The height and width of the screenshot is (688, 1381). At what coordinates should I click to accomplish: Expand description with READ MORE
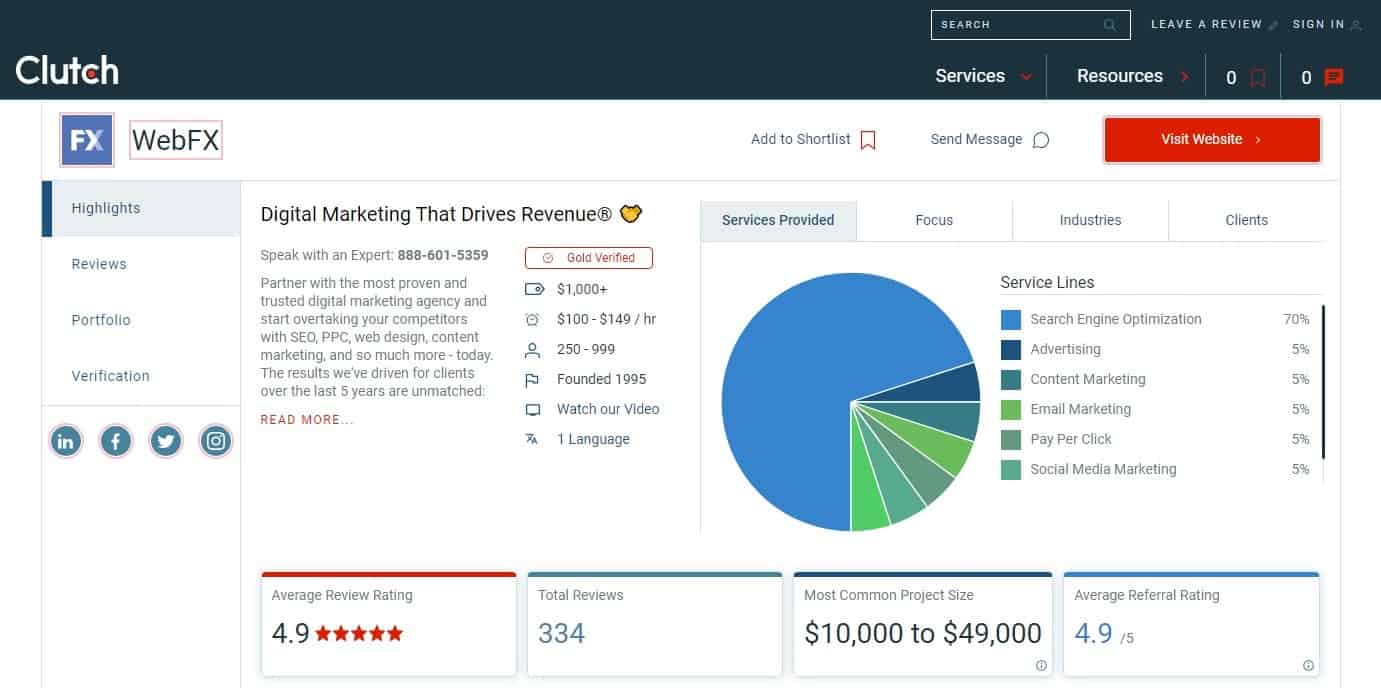pyautogui.click(x=307, y=420)
